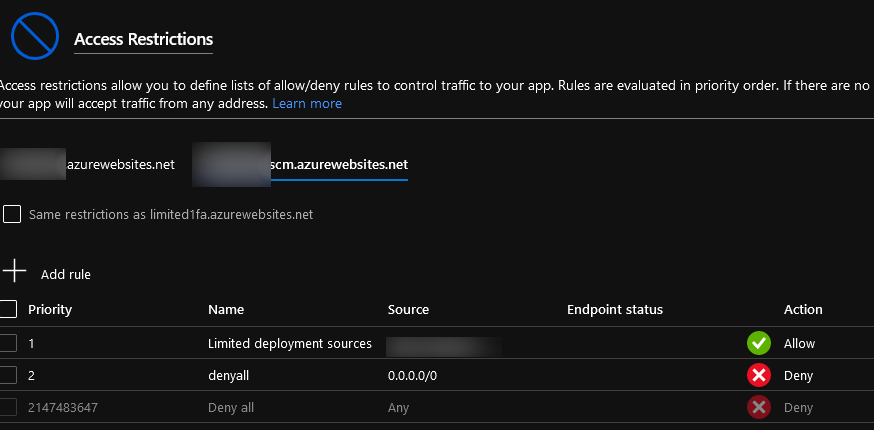
Task: Click the Access Restrictions blocked-circle icon
Action: (34, 39)
